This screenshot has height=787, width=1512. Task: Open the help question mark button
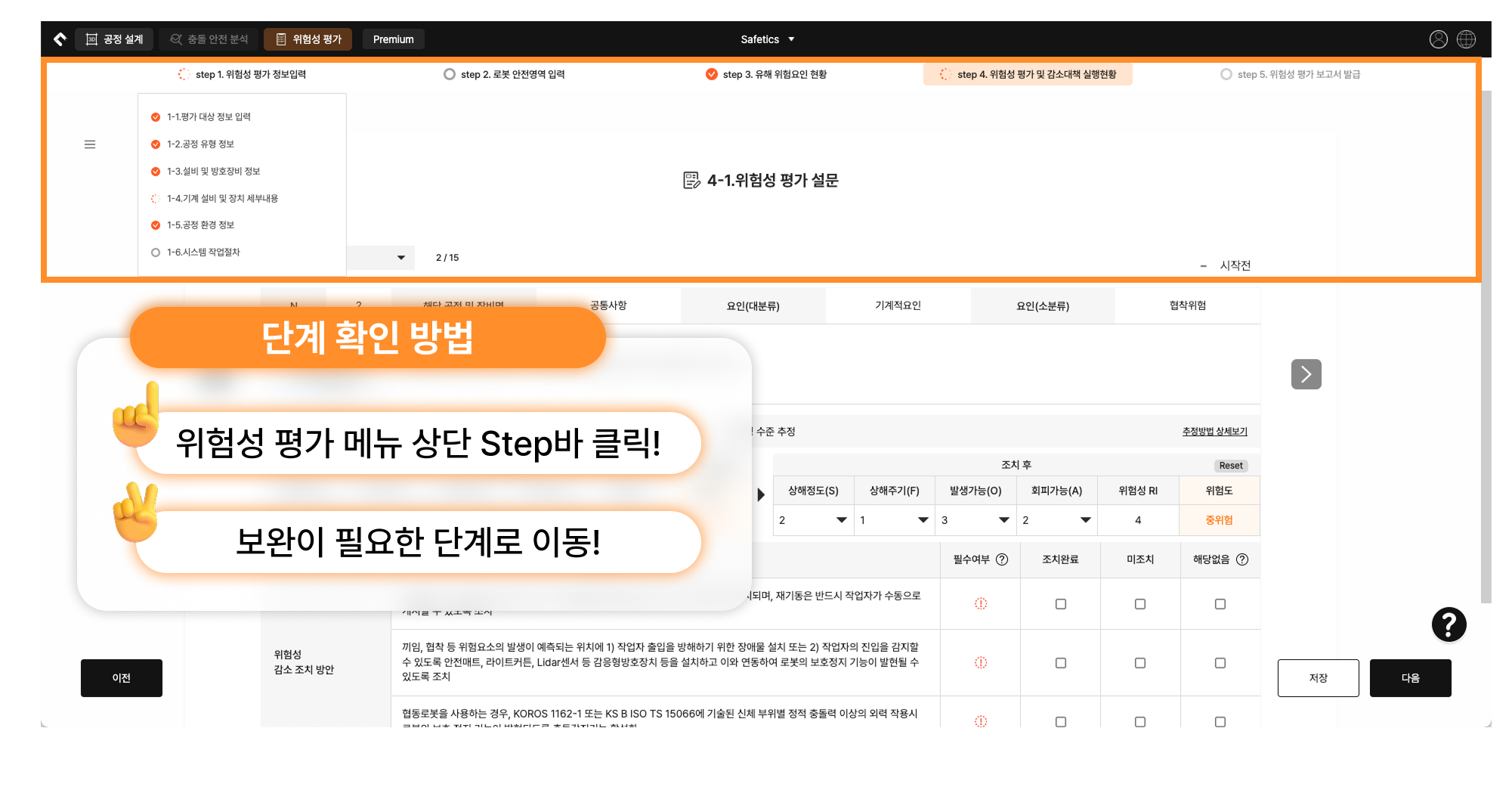click(x=1449, y=624)
